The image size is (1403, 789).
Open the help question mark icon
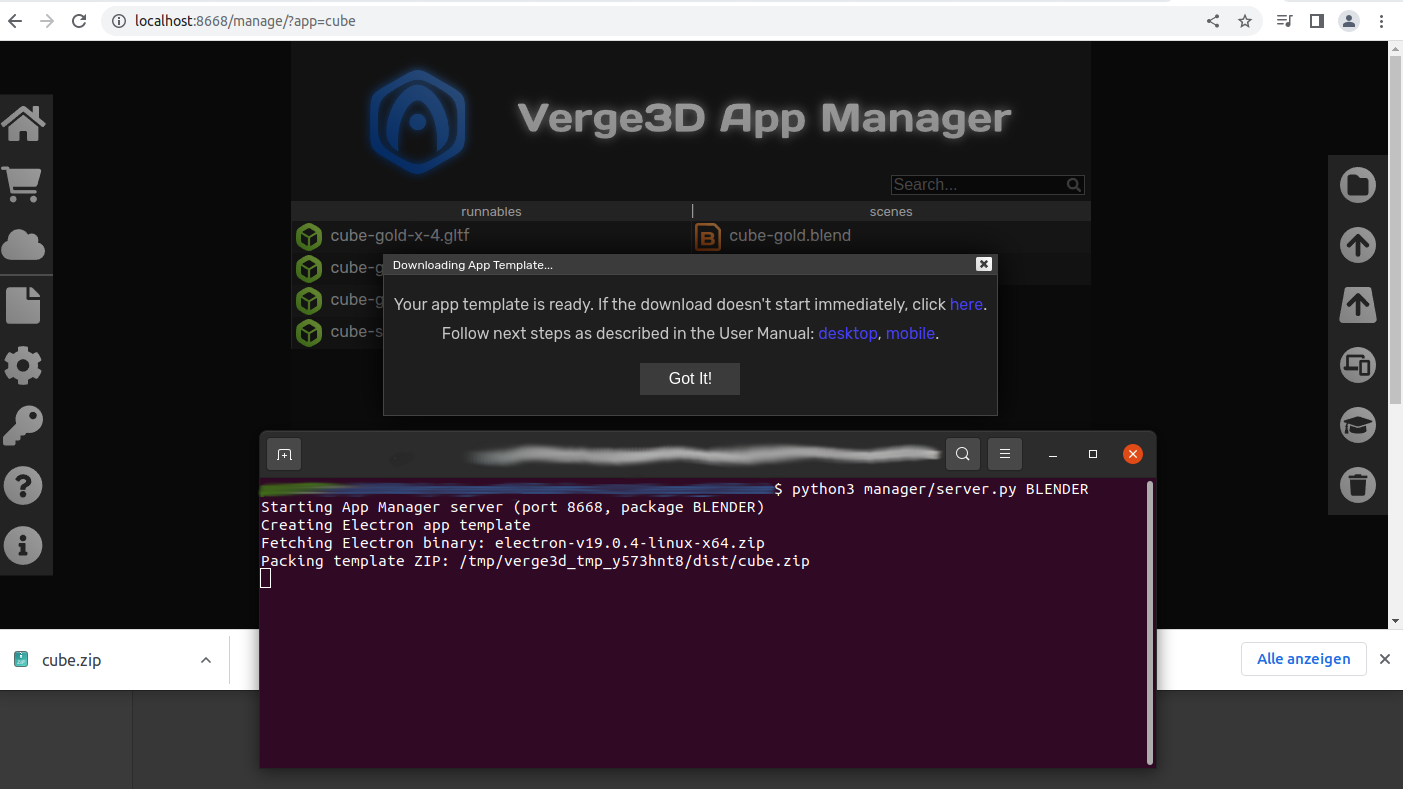(23, 486)
